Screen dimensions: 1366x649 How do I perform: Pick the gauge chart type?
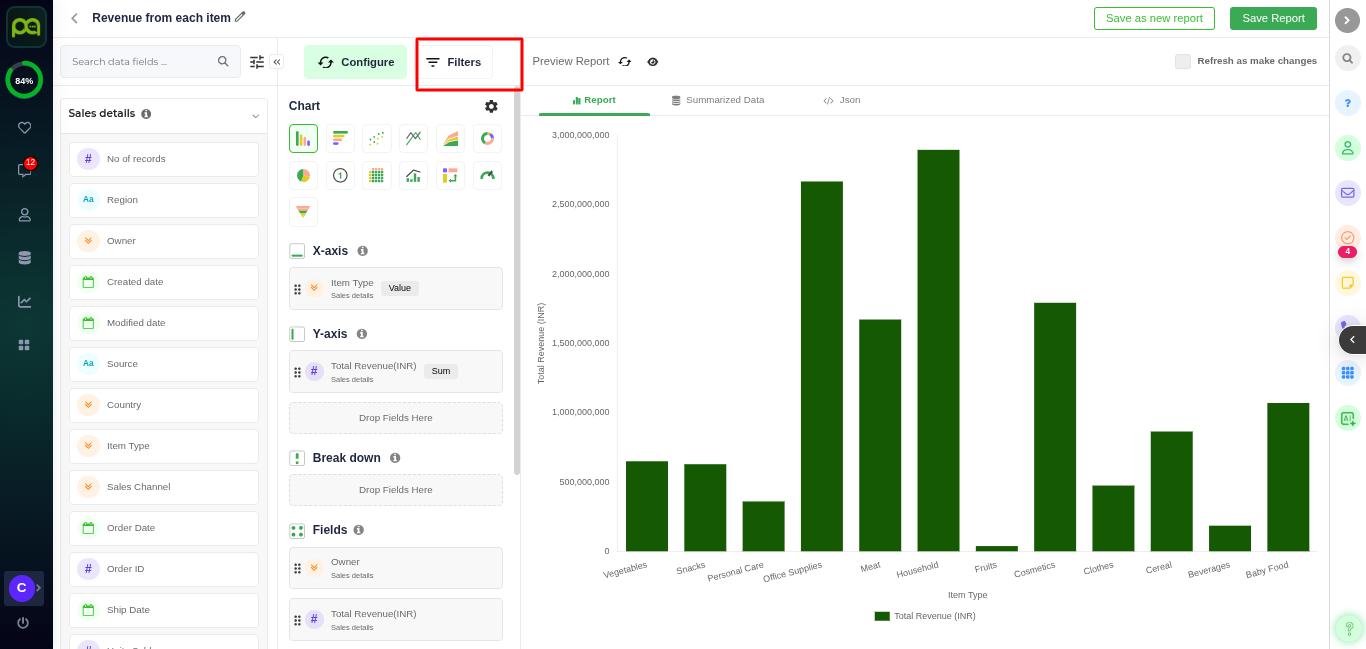coord(487,176)
